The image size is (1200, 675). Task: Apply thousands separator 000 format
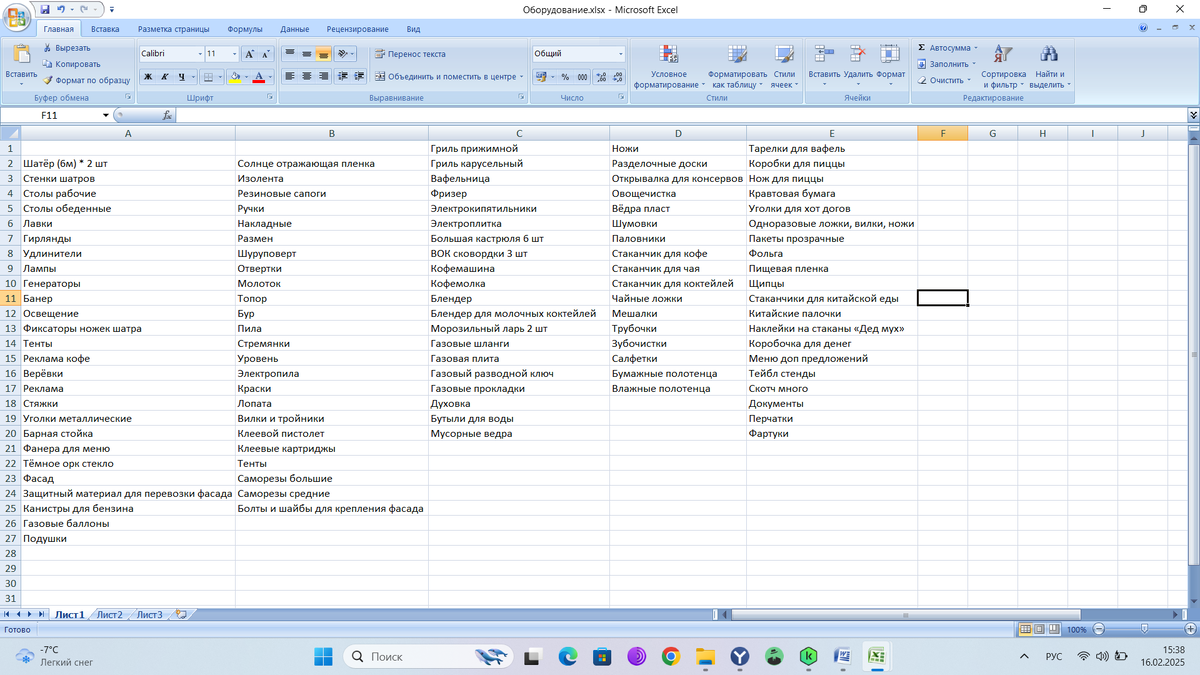583,76
